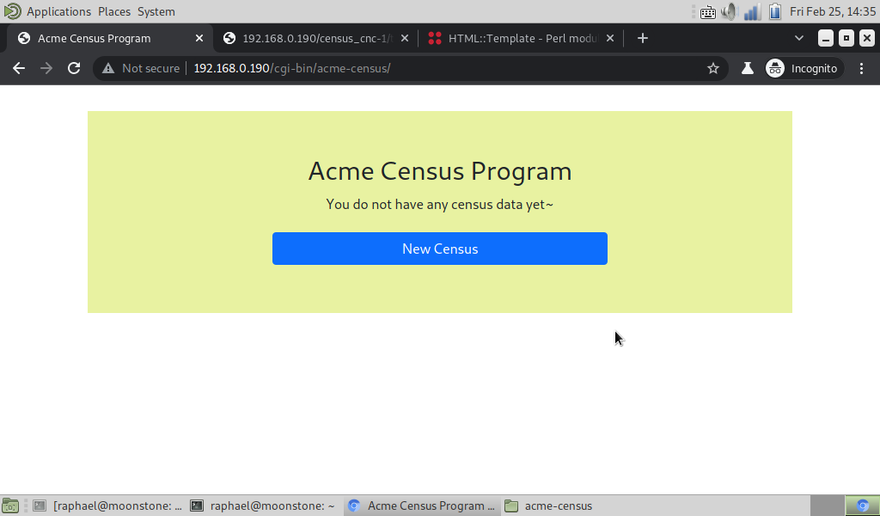Open the Chrome Labs flask icon
Screen dimensions: 880x516
(x=747, y=68)
